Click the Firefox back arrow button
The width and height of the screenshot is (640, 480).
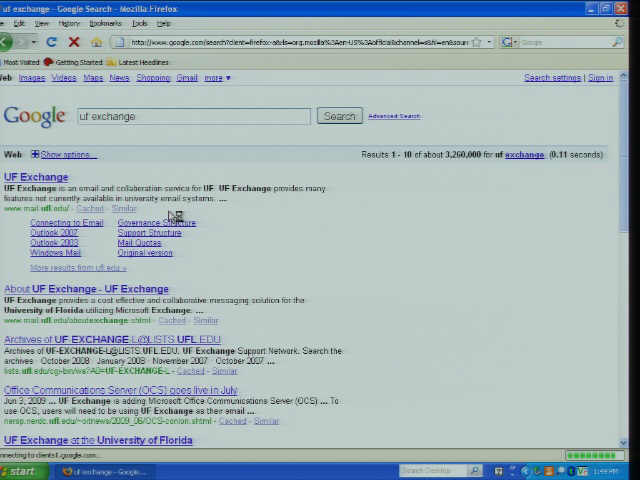point(6,42)
